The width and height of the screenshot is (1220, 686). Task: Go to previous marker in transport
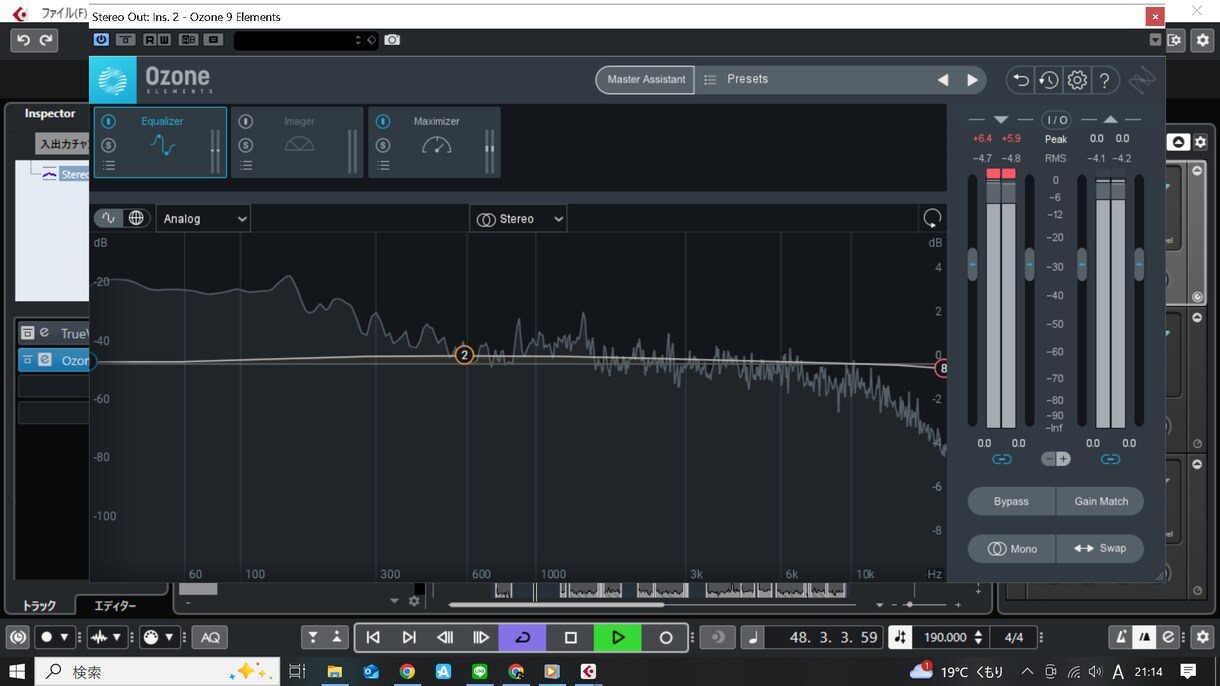pyautogui.click(x=373, y=637)
